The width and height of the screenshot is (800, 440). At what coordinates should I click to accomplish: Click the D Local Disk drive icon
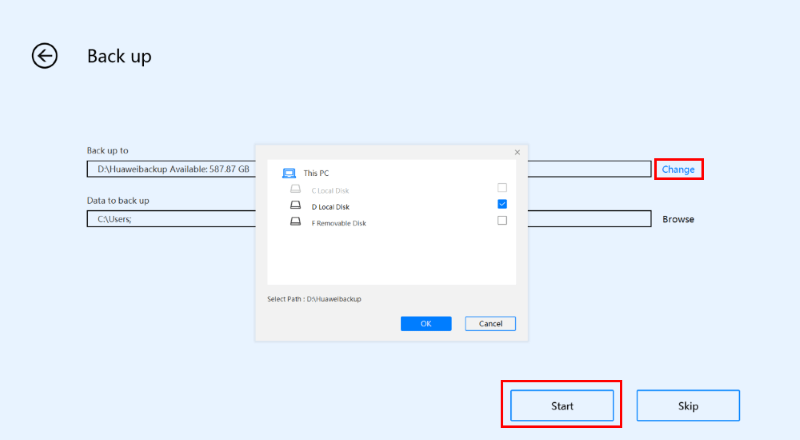click(x=295, y=205)
